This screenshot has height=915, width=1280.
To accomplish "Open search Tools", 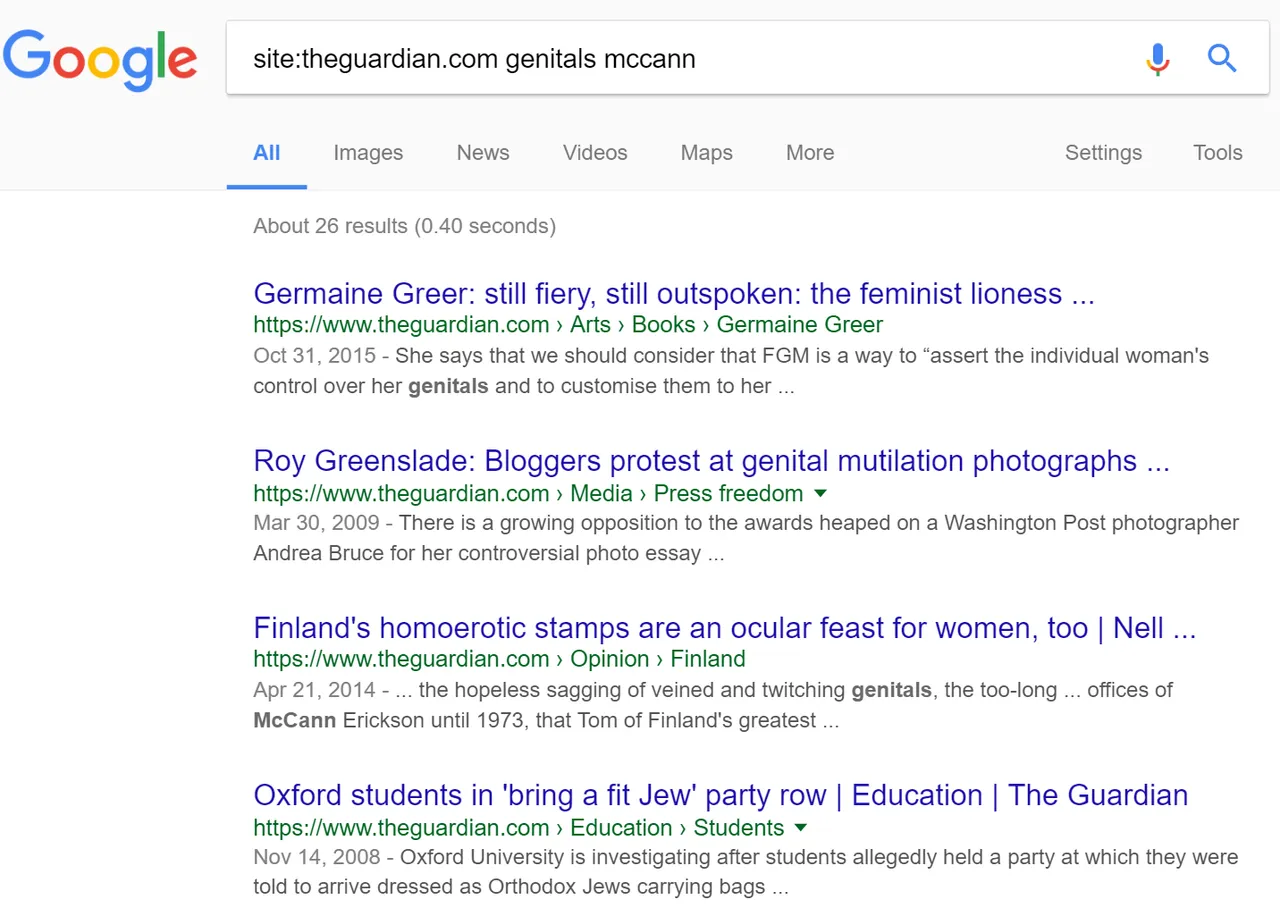I will tap(1218, 153).
